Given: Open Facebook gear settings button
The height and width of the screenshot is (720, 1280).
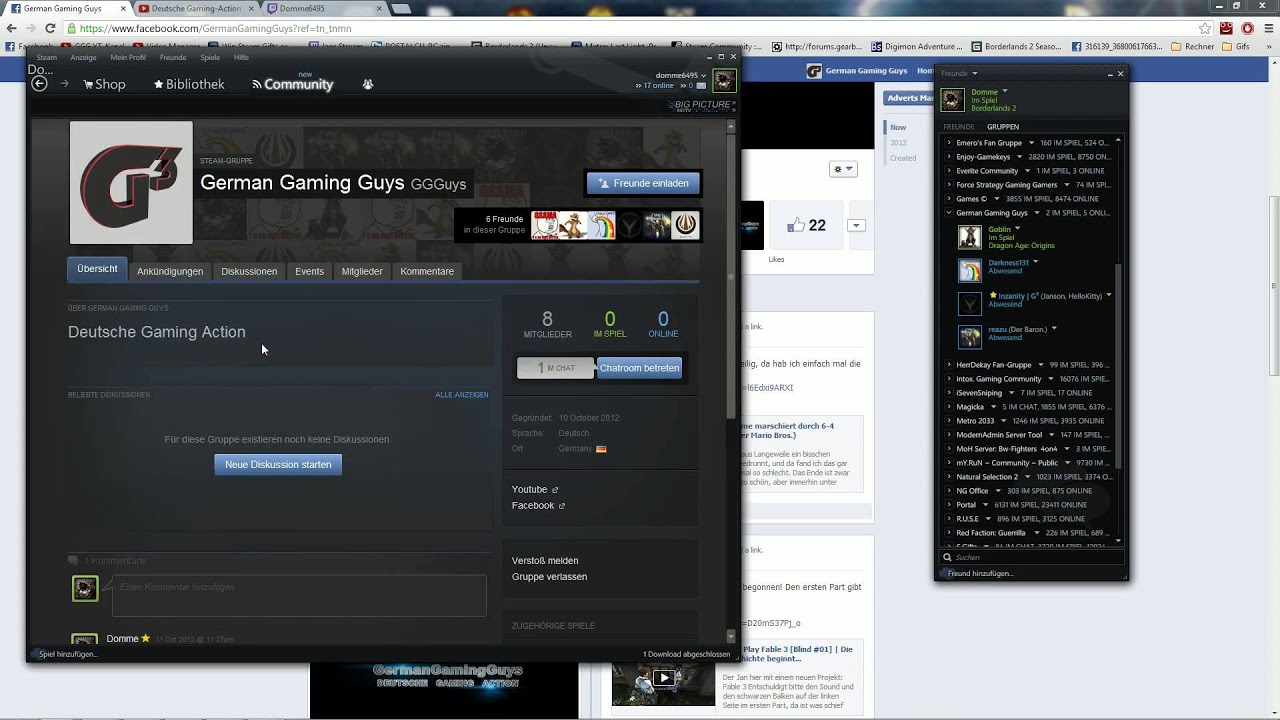Looking at the screenshot, I should point(843,169).
